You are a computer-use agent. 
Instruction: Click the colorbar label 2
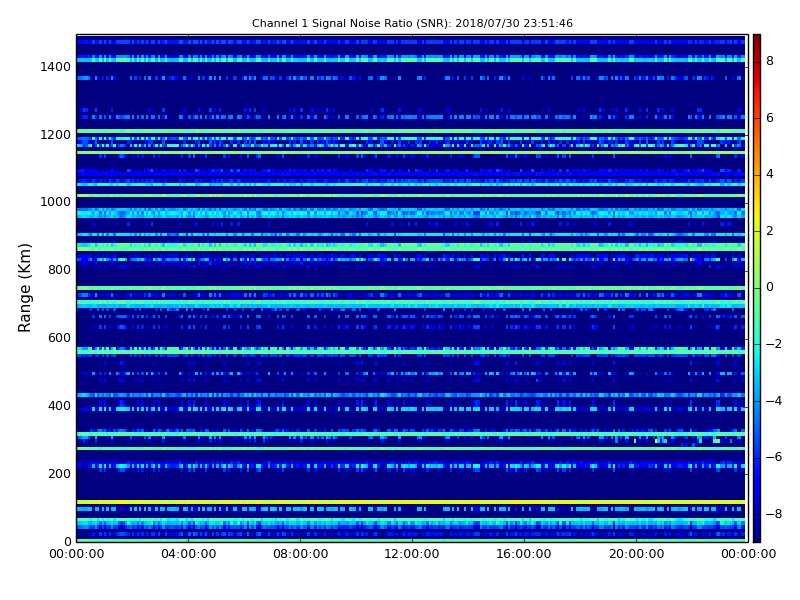[770, 231]
